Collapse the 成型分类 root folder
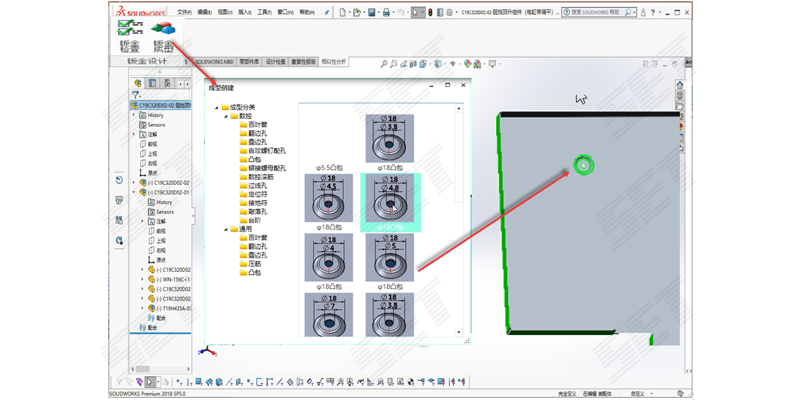Viewport: 800px width, 400px height. pos(217,107)
